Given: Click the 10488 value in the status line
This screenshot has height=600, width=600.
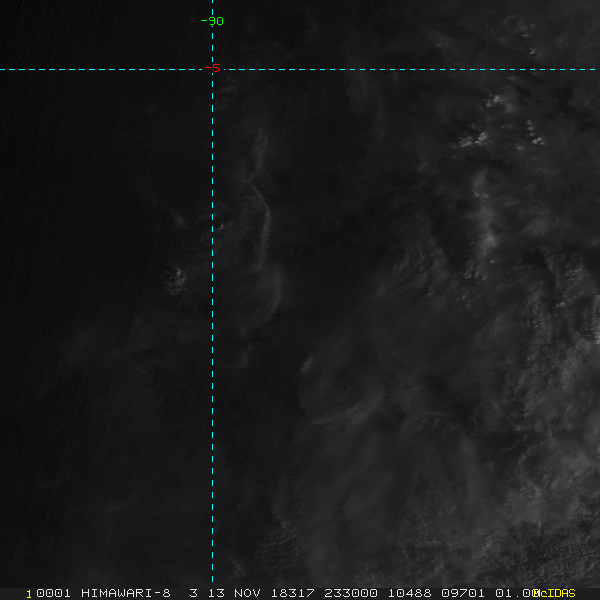Looking at the screenshot, I should pyautogui.click(x=410, y=593).
